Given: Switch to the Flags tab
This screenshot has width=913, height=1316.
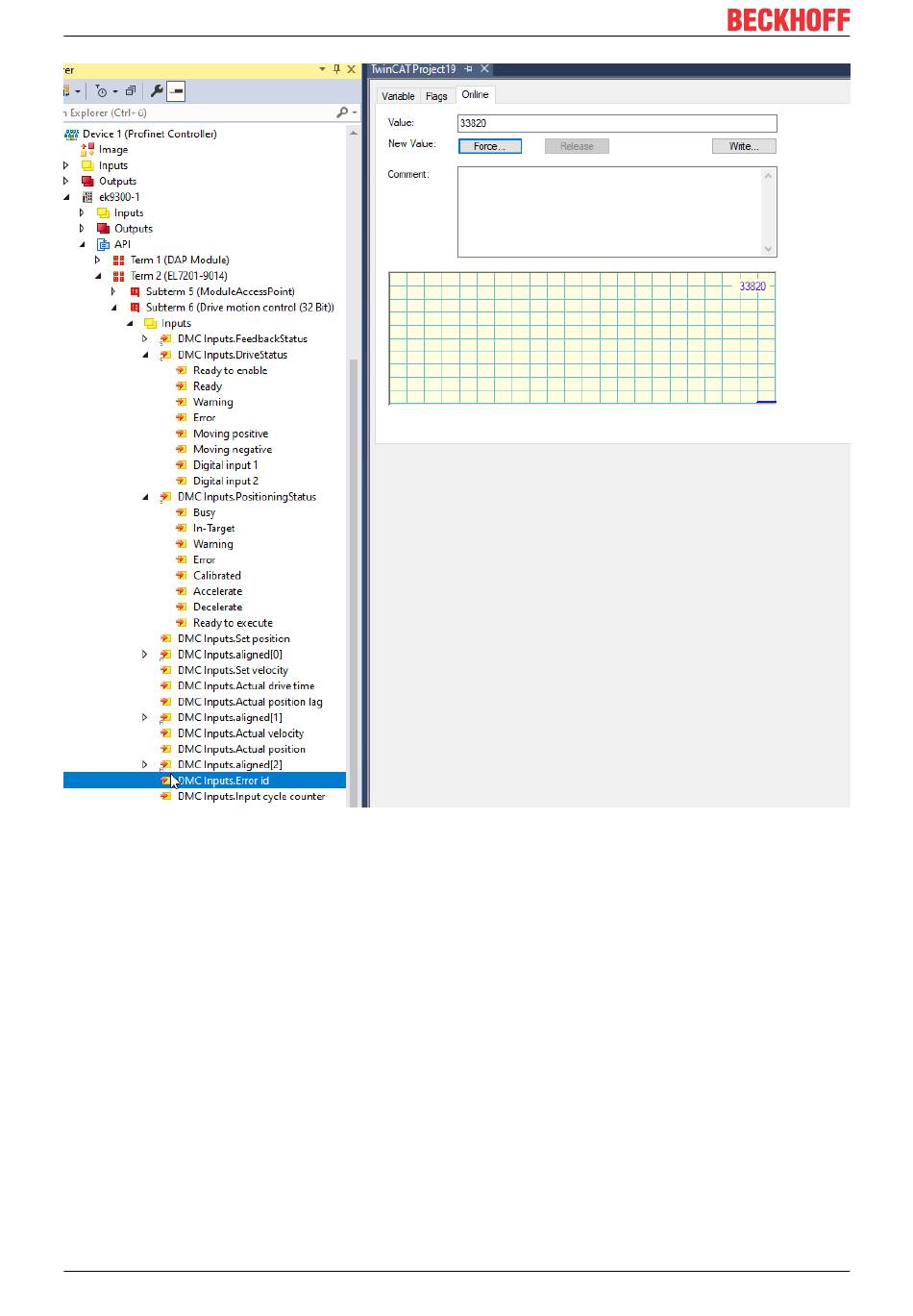Looking at the screenshot, I should point(436,96).
